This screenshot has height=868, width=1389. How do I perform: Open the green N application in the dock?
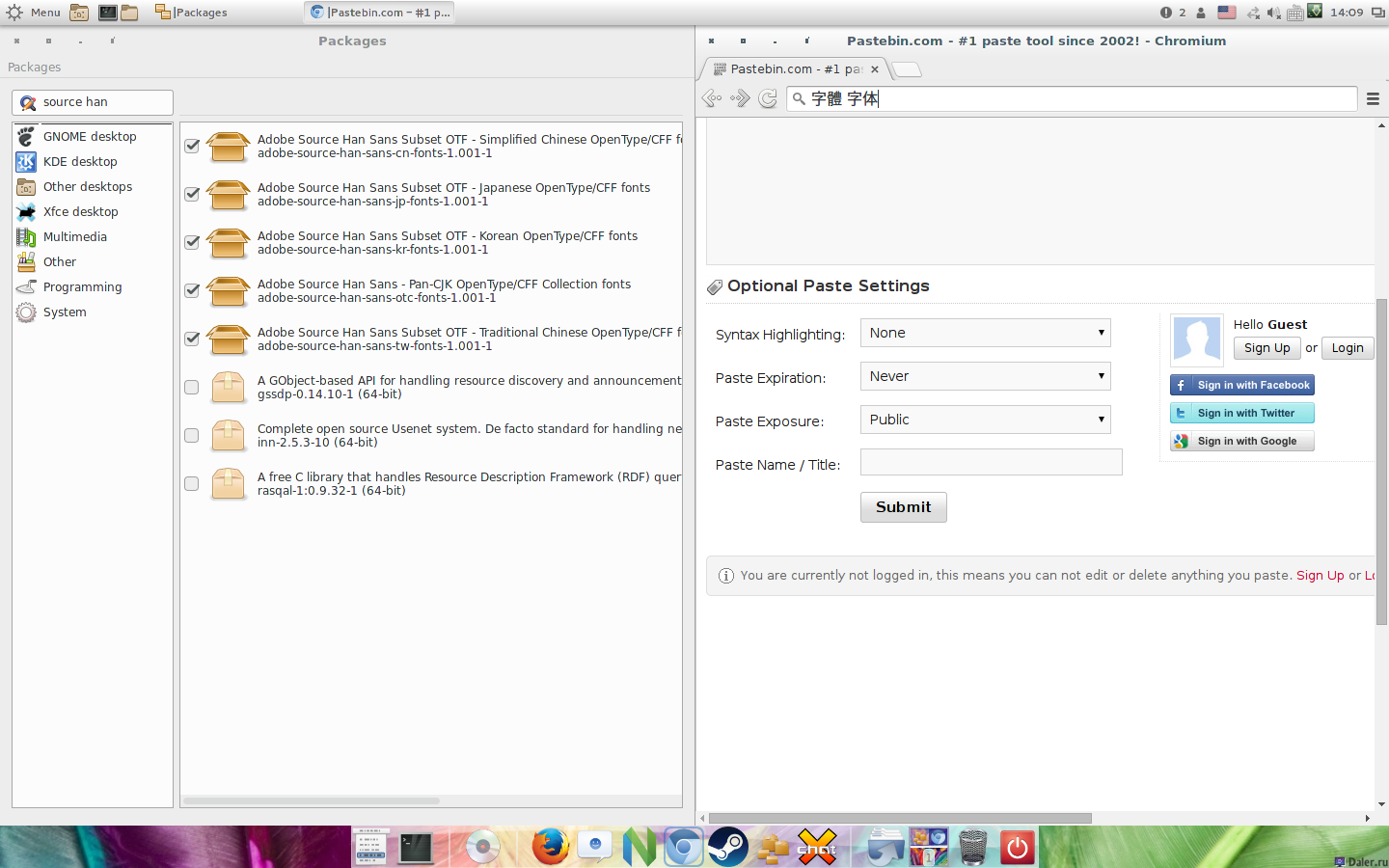[640, 847]
